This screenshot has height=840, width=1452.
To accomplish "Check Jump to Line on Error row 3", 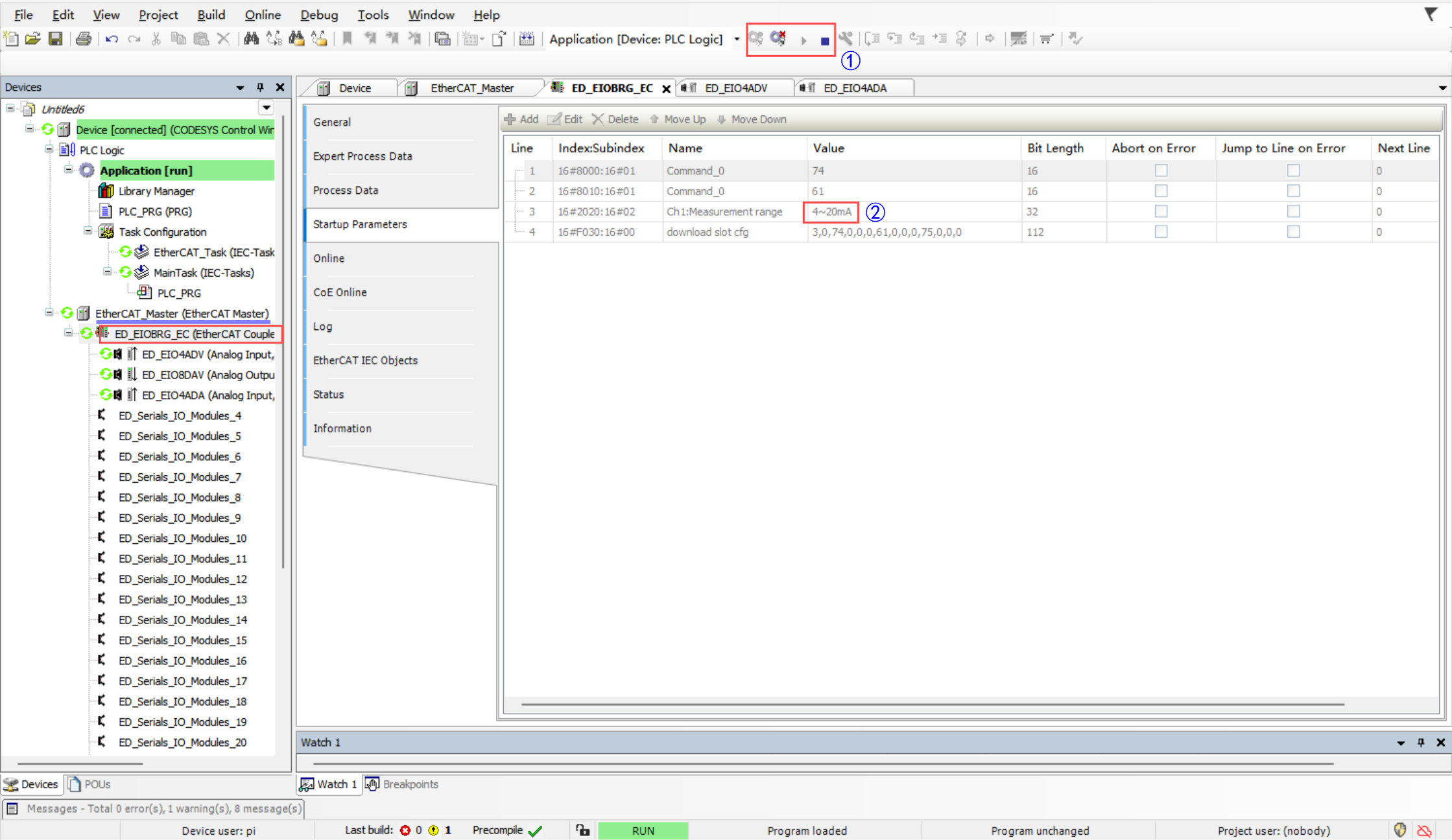I will click(x=1293, y=211).
